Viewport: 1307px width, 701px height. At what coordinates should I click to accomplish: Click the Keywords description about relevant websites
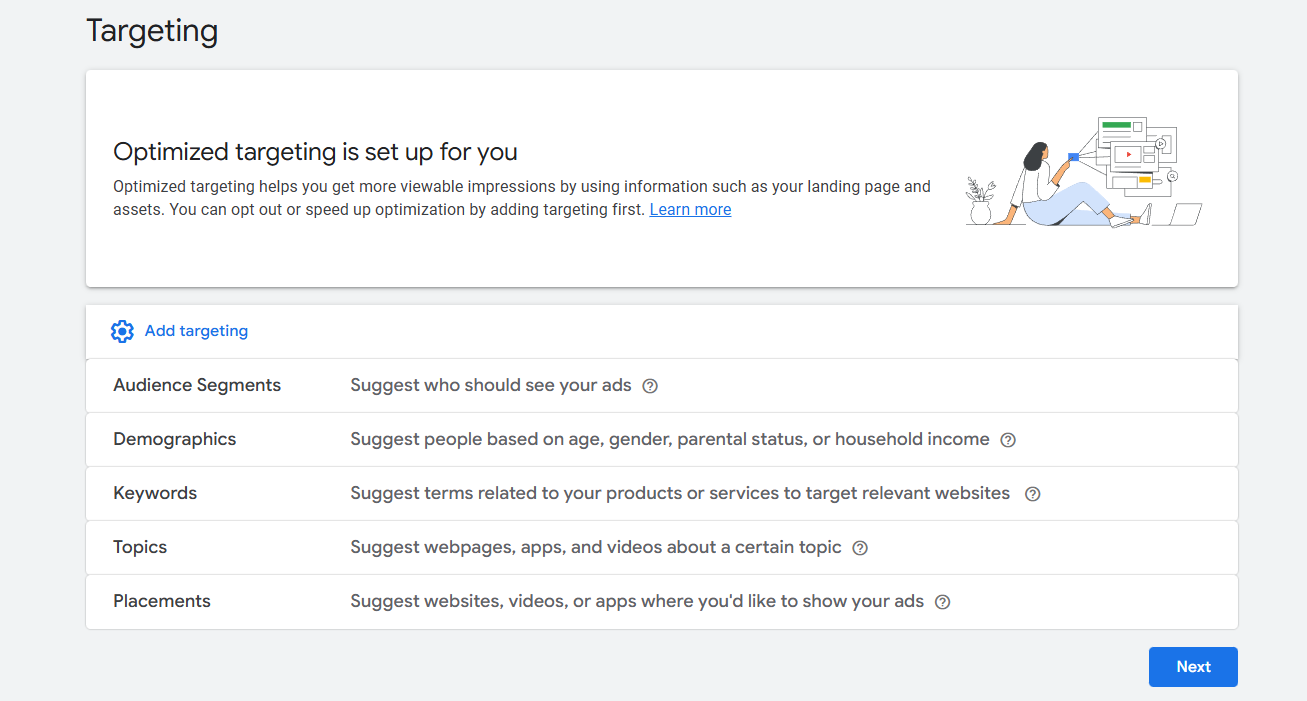coord(679,493)
